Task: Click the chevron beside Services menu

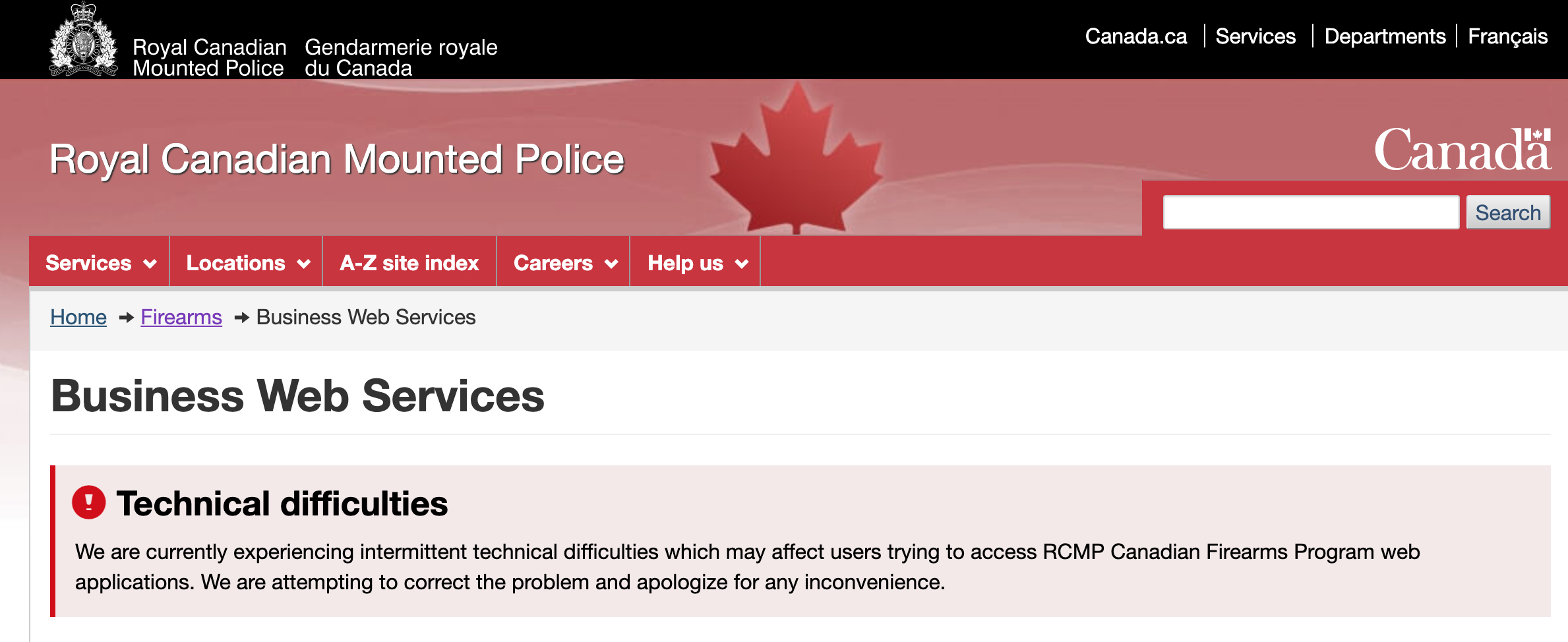Action: click(x=150, y=264)
